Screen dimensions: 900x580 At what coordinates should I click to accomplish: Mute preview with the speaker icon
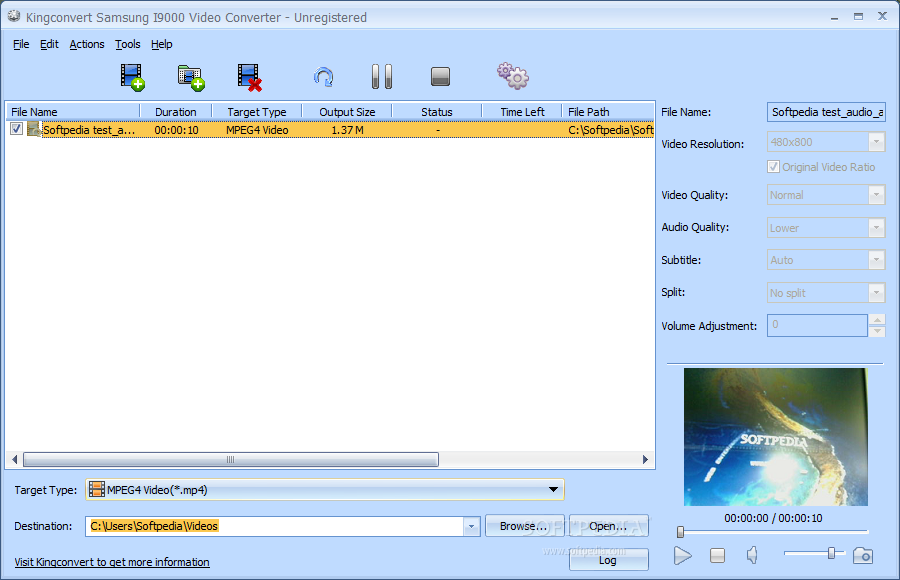pos(752,555)
